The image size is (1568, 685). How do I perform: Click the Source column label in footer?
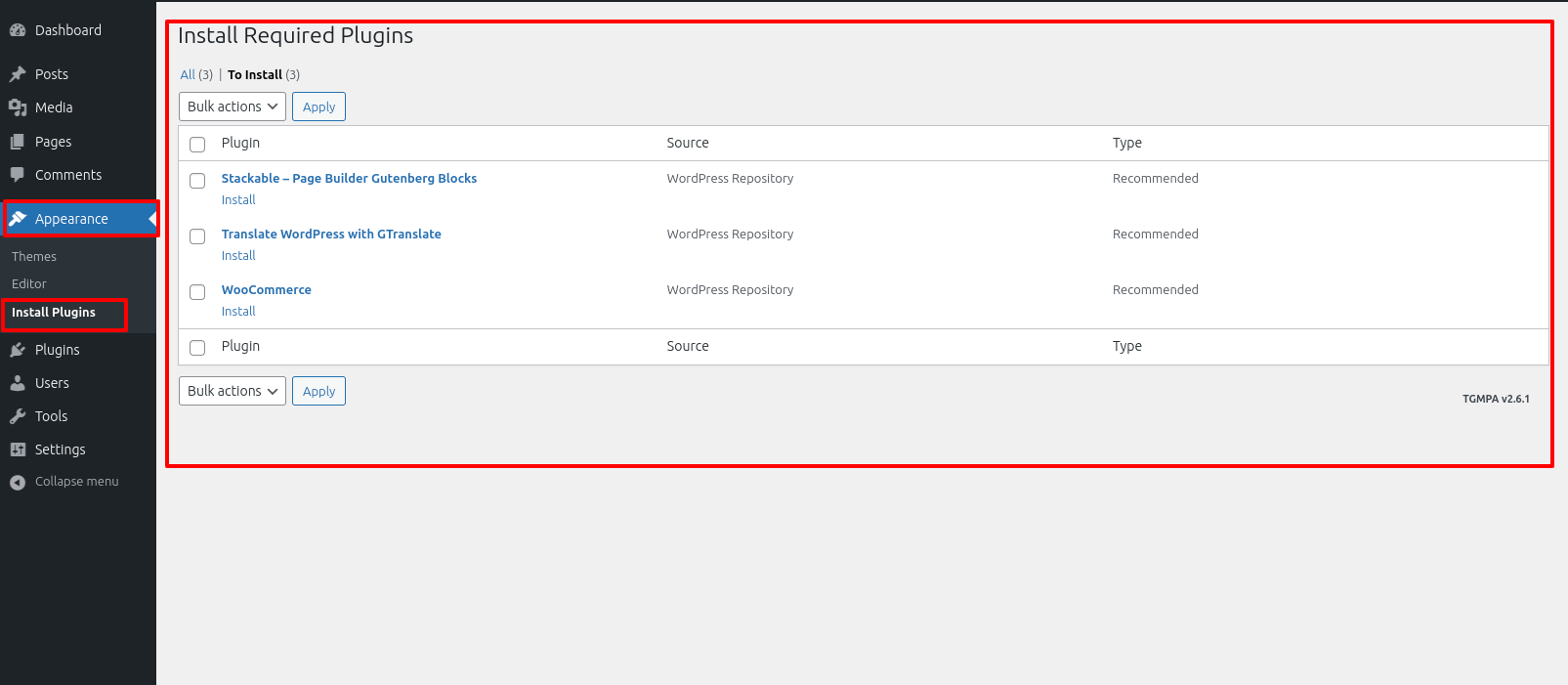pos(688,346)
